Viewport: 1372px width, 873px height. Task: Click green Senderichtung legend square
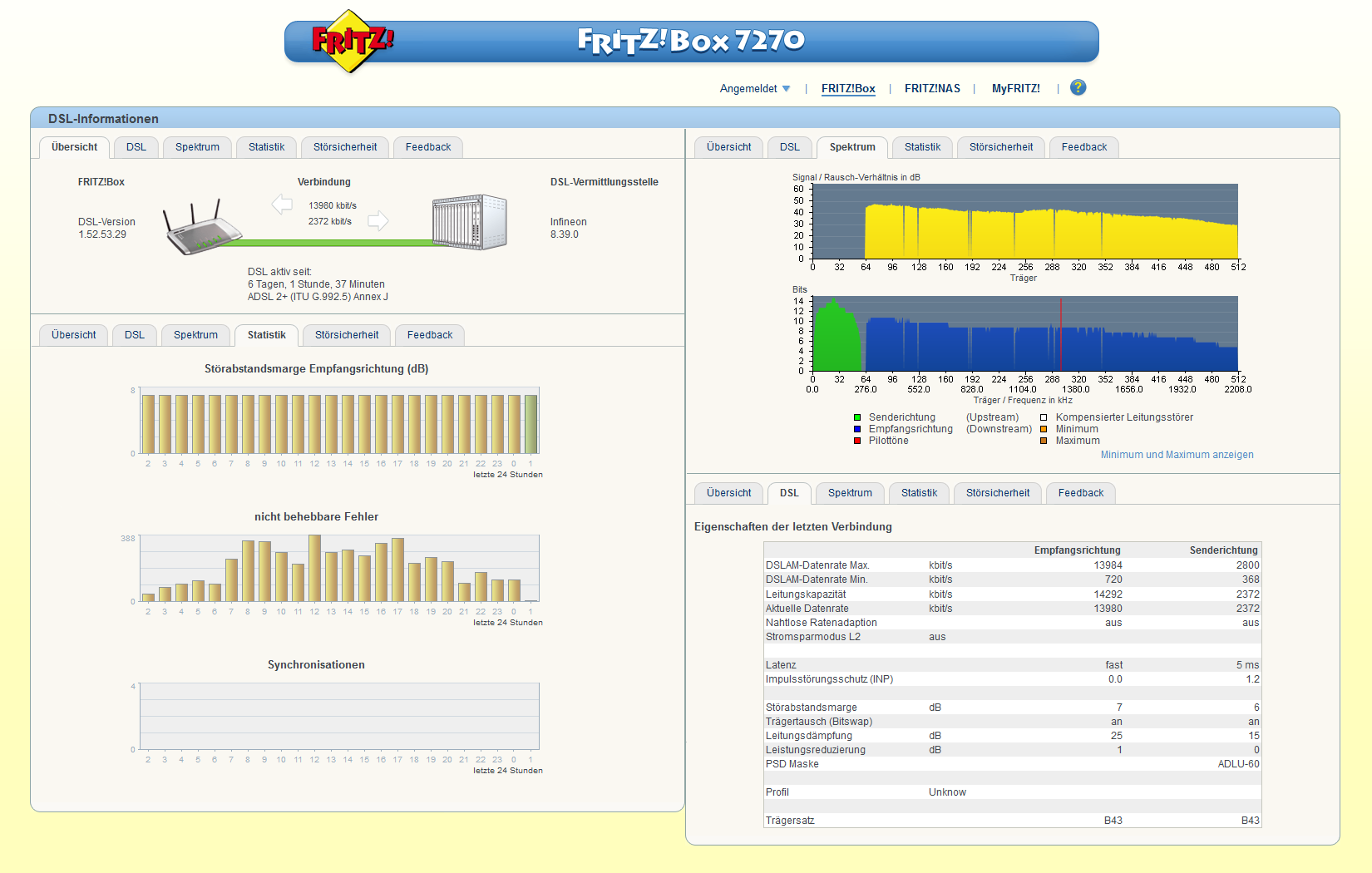pos(857,417)
